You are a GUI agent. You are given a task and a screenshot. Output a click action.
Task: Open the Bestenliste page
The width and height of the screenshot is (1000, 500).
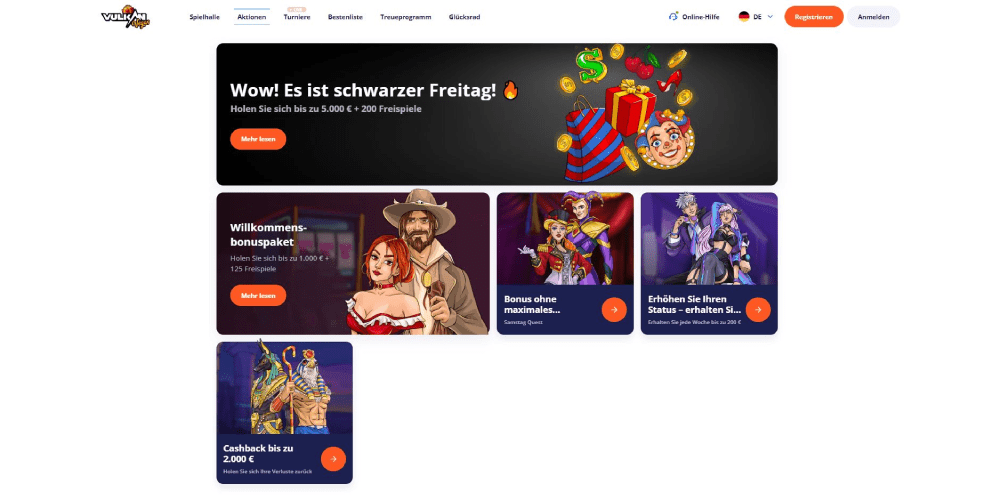point(345,17)
